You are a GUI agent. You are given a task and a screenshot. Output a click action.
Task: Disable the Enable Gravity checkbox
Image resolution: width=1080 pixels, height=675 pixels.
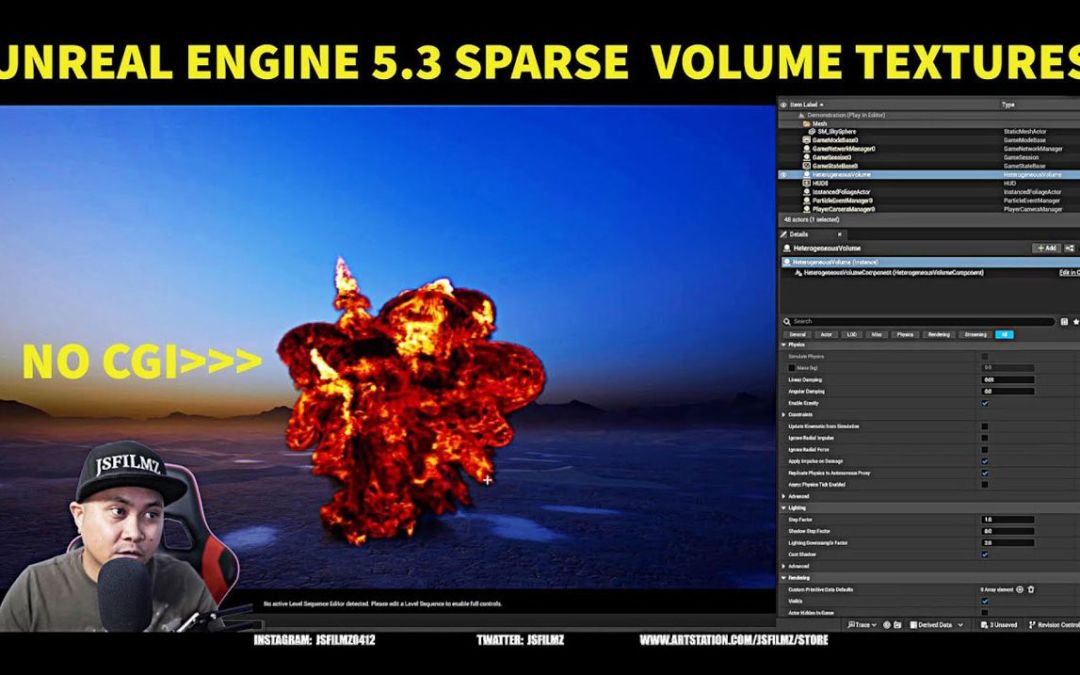tap(985, 403)
